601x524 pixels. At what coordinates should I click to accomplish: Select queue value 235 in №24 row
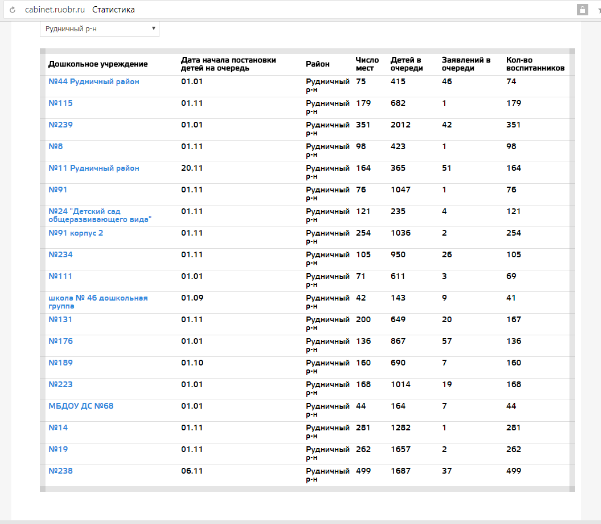[x=398, y=211]
